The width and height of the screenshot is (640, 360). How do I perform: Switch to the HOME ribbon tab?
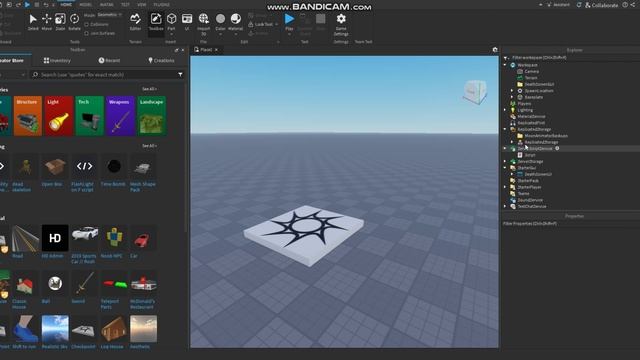[x=66, y=4]
